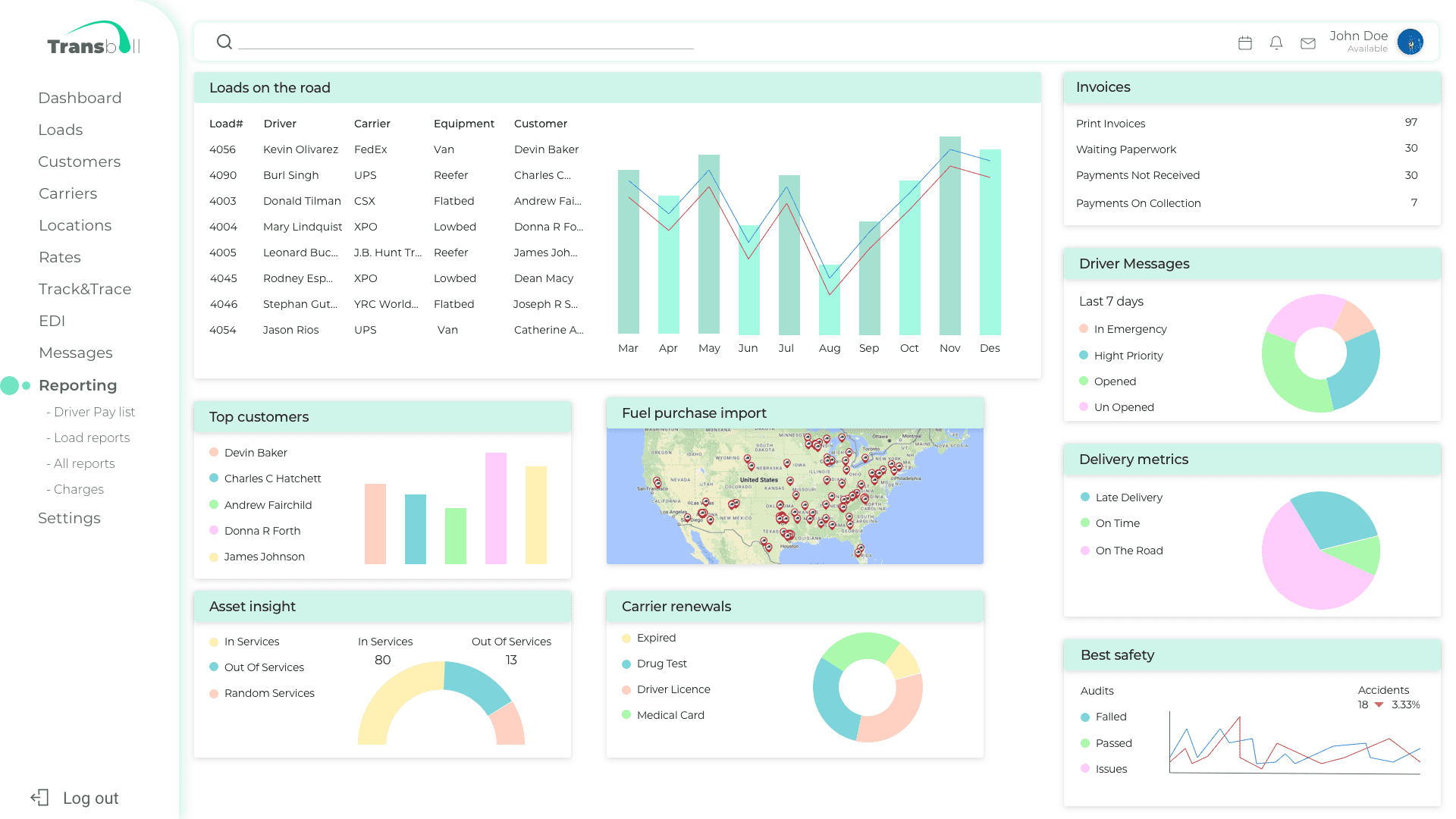Open Customers in the sidebar
The image size is (1456, 819).
80,162
